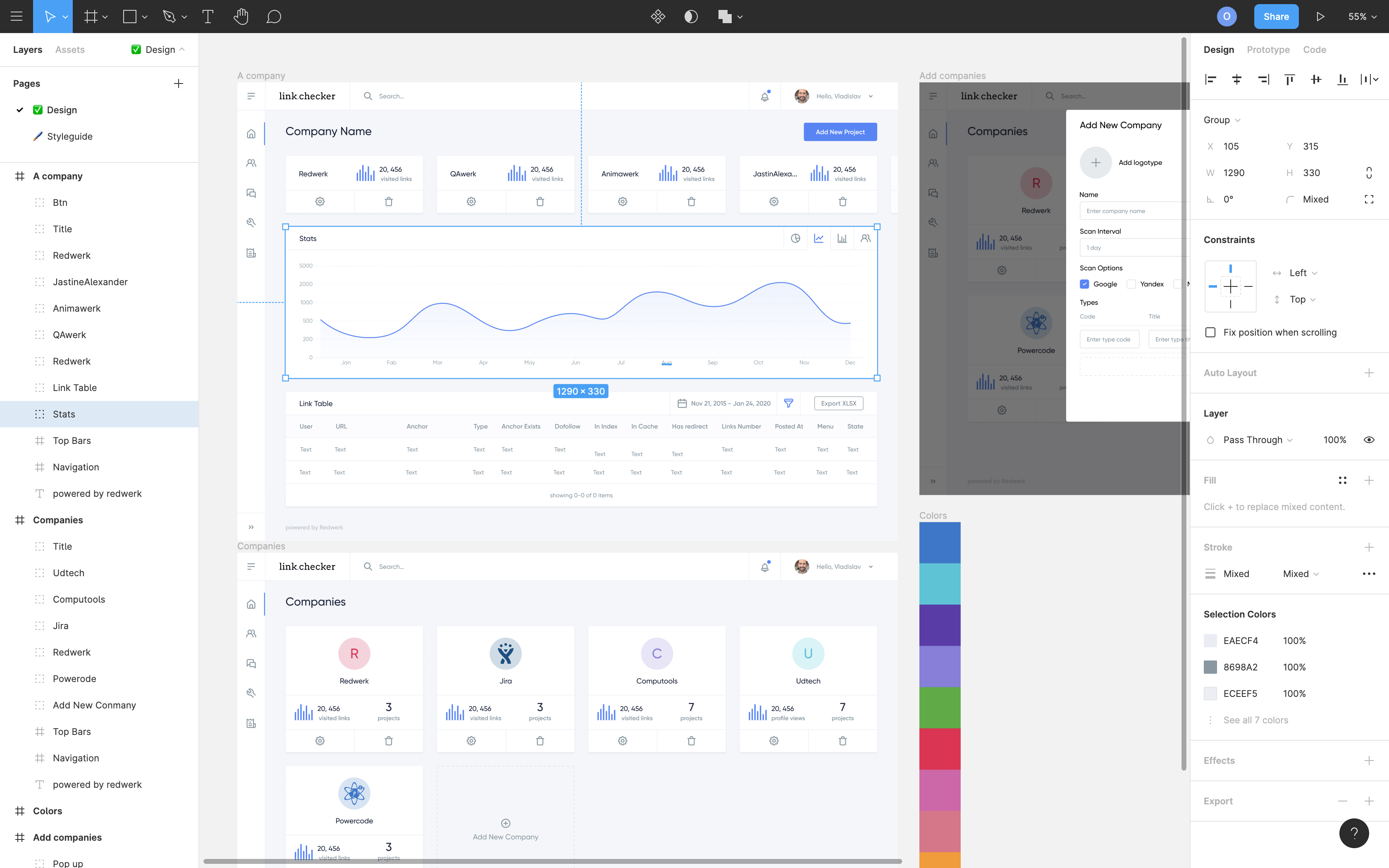Click independent corners icon
Image resolution: width=1389 pixels, height=868 pixels.
1369,199
